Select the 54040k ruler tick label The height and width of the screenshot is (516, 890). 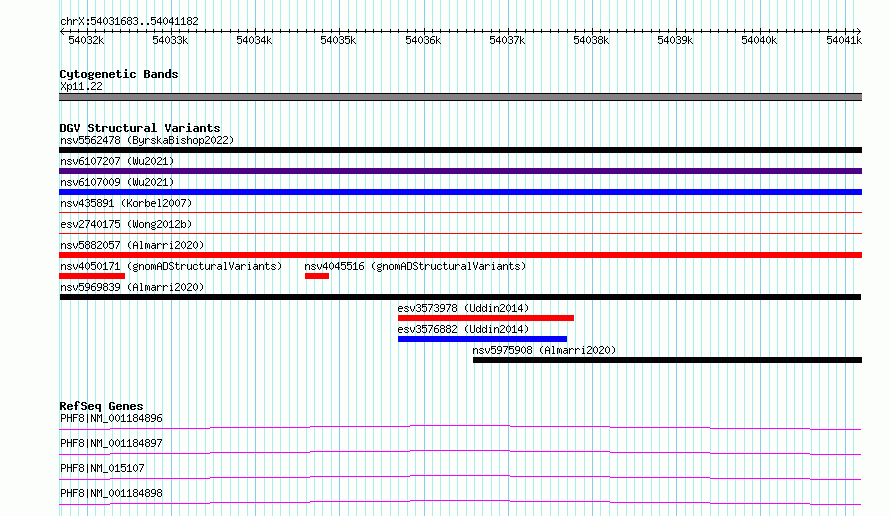(x=759, y=40)
